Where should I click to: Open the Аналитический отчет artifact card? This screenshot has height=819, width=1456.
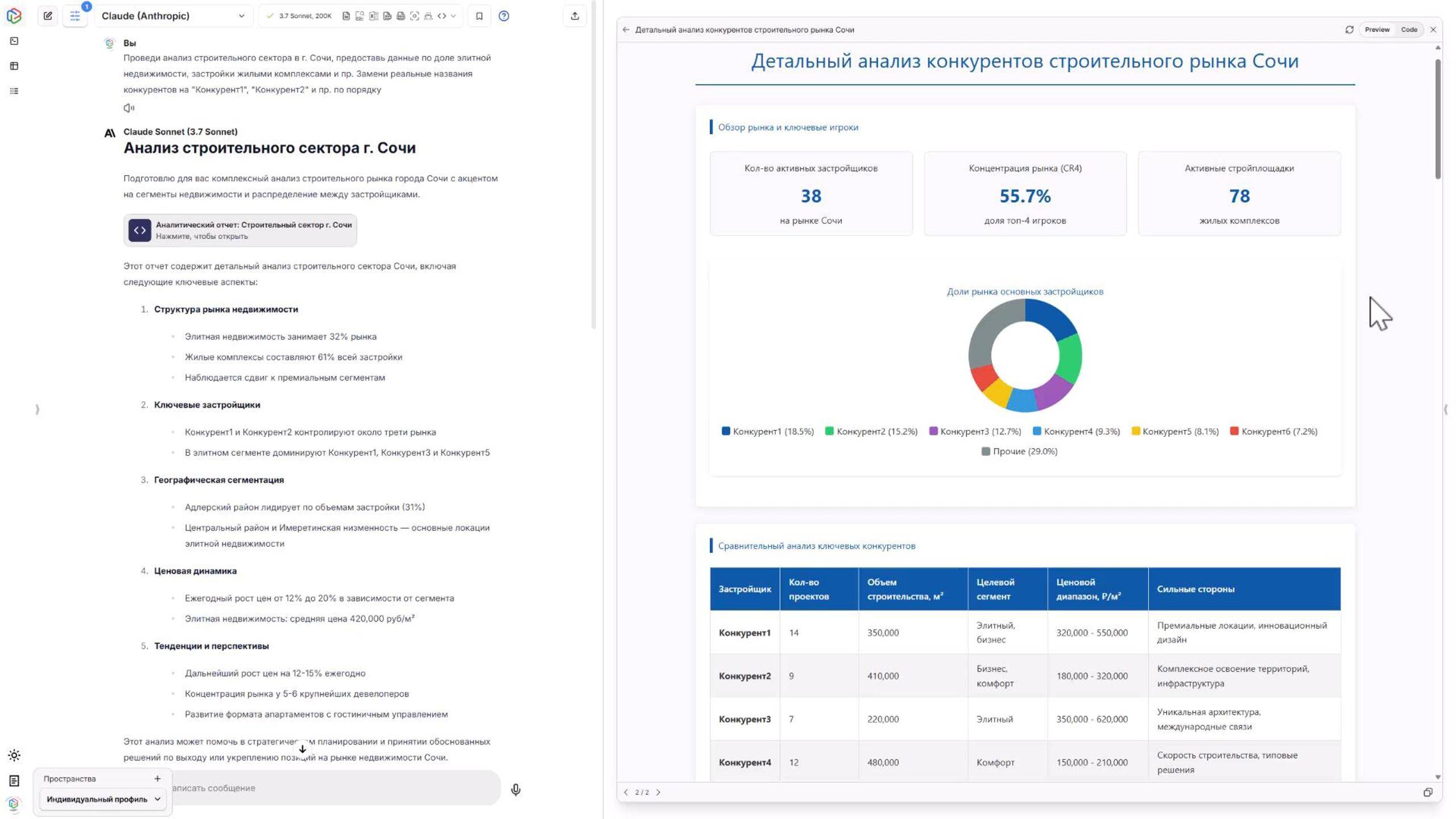pyautogui.click(x=240, y=230)
